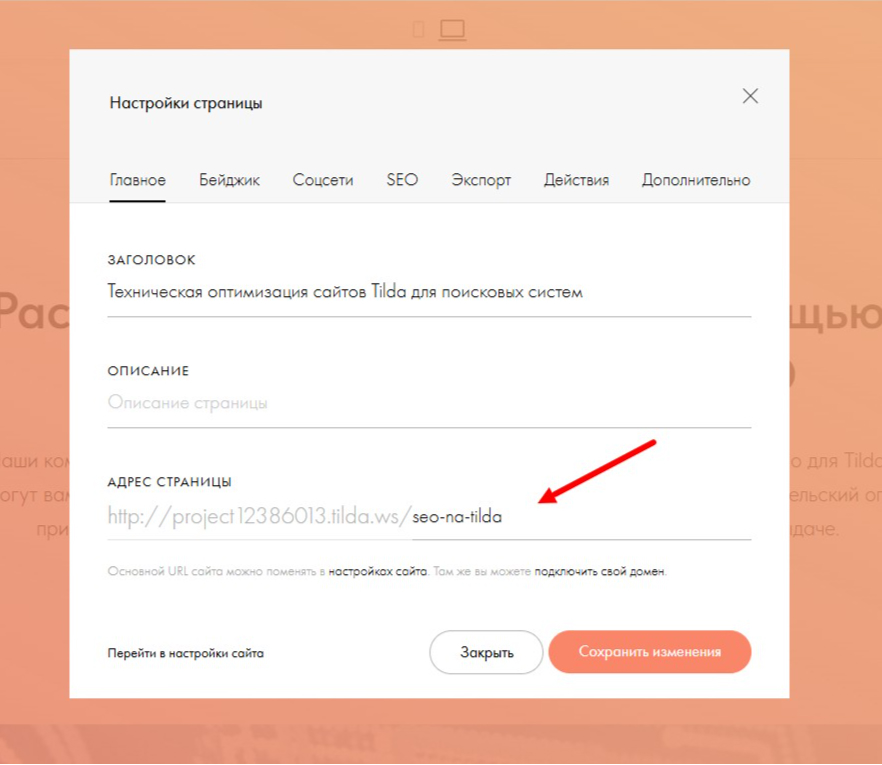The image size is (882, 765).
Task: Switch to desktop preview icon
Action: click(x=452, y=30)
